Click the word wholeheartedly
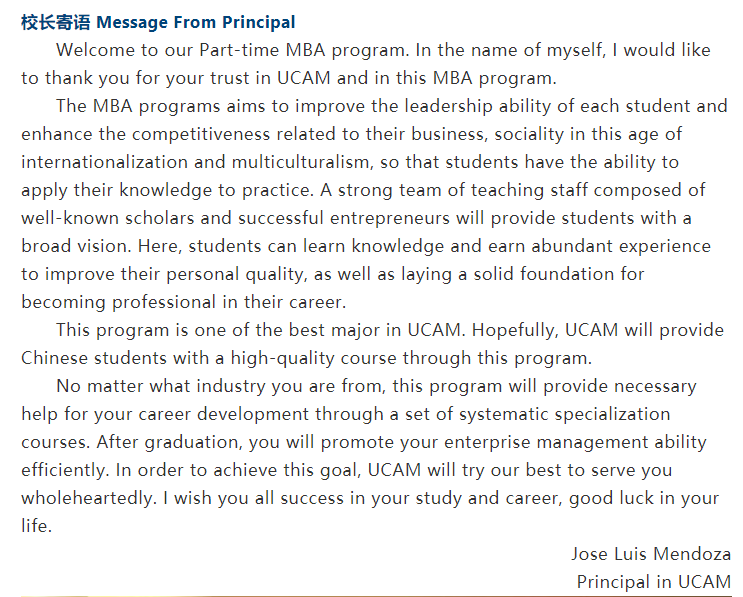This screenshot has height=597, width=743. point(88,498)
